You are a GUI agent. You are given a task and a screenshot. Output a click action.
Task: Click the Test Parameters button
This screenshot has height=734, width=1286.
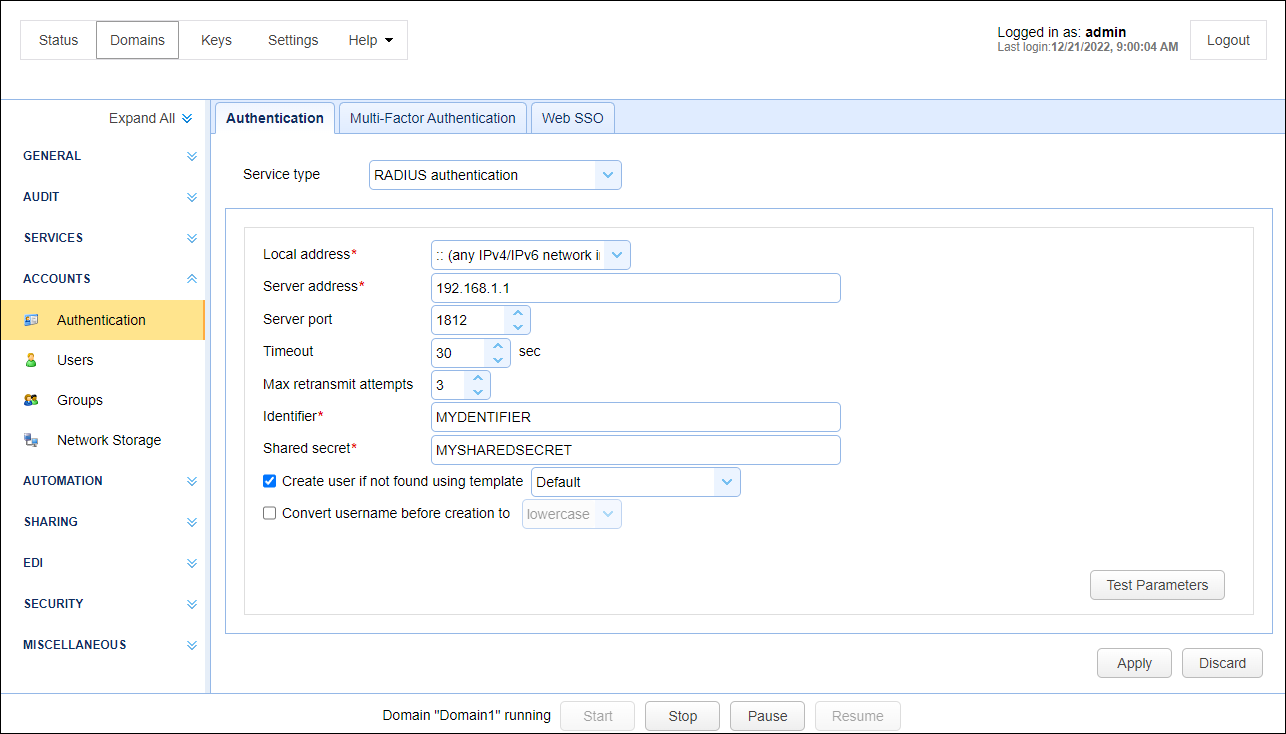[1156, 585]
